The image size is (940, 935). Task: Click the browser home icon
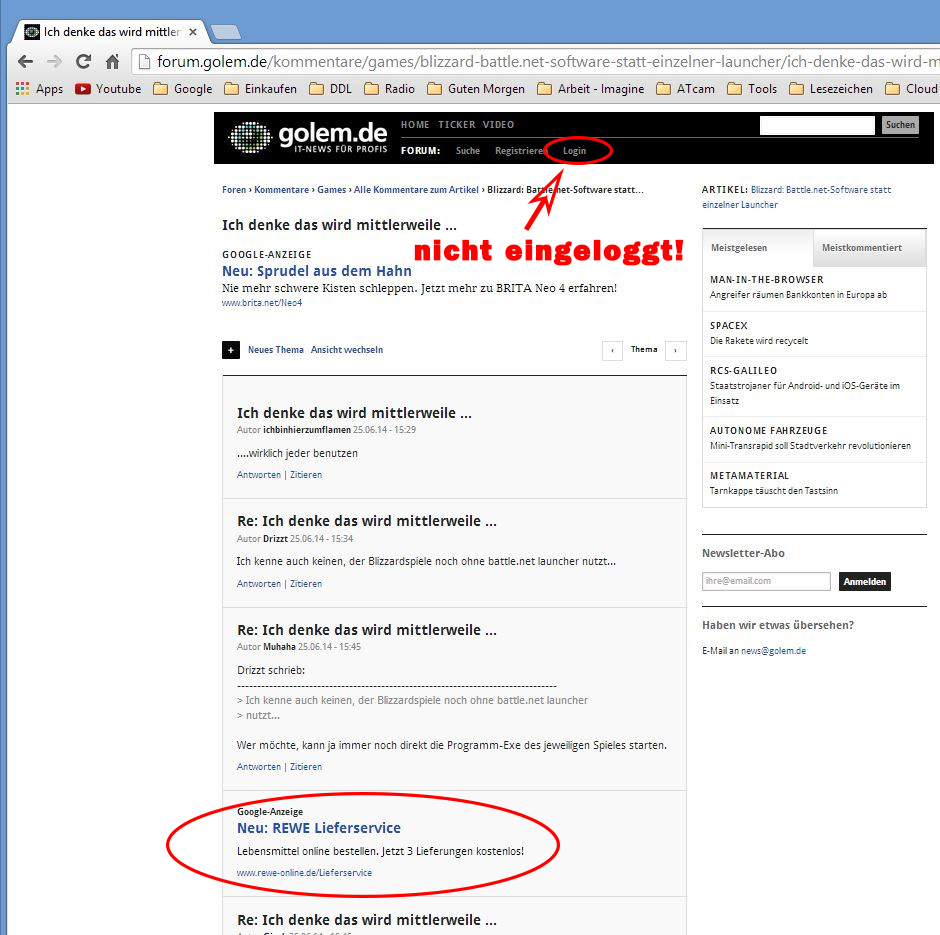[x=113, y=61]
